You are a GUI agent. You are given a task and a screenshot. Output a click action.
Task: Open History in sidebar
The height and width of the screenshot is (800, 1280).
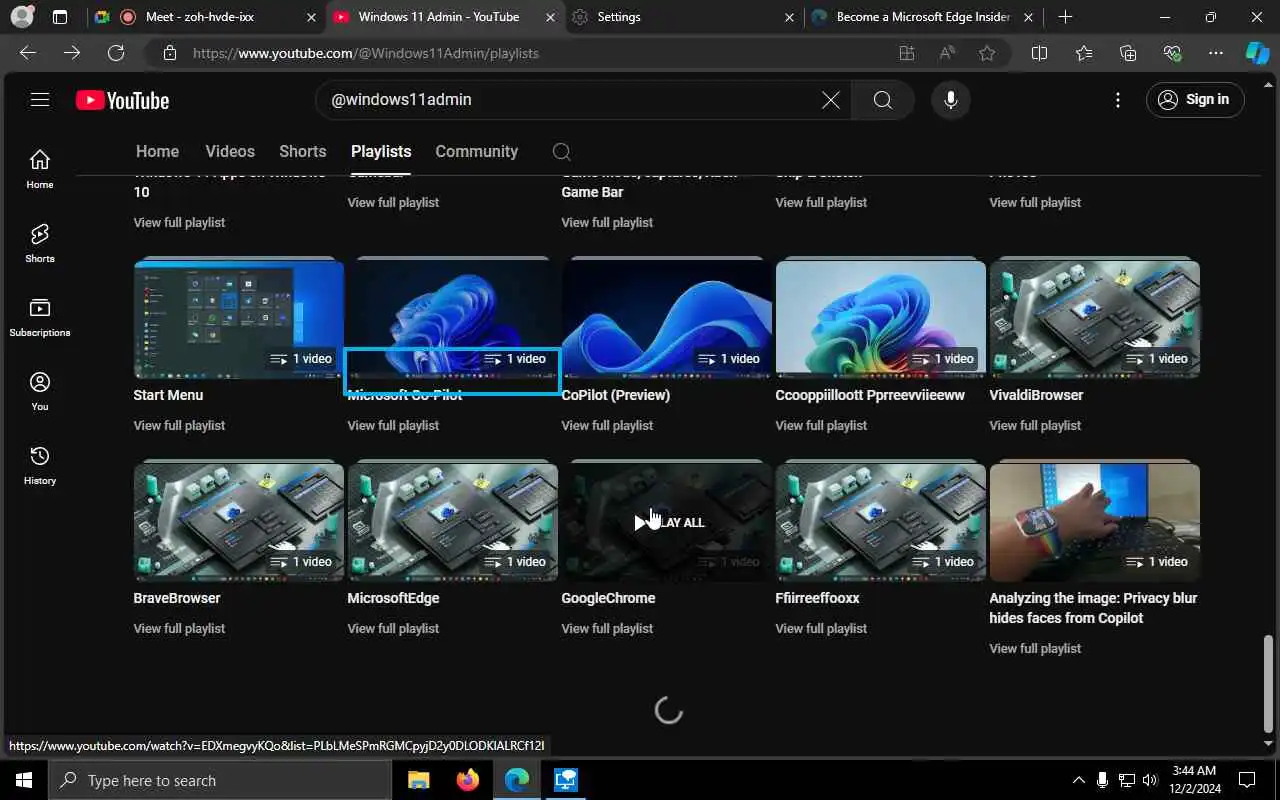(40, 464)
